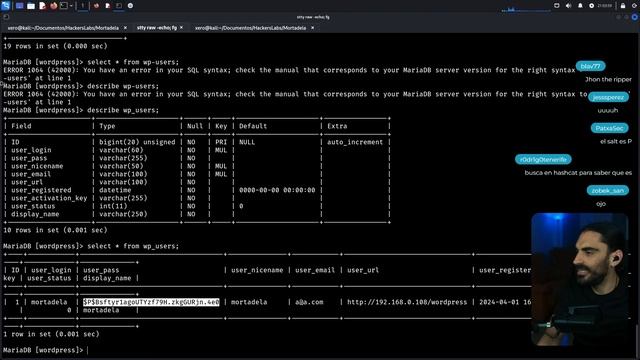Click the chat username PatxaSec
This screenshot has width=640, height=360.
[x=609, y=128]
